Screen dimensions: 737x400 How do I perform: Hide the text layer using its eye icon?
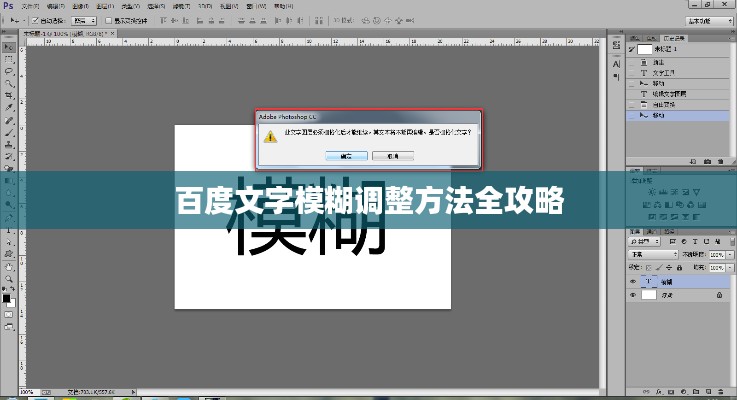633,282
